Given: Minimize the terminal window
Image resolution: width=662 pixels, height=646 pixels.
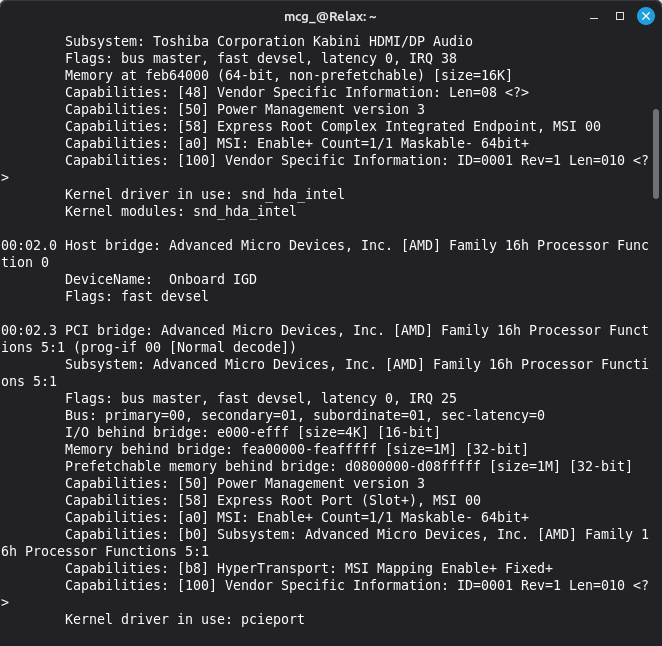Looking at the screenshot, I should pyautogui.click(x=594, y=16).
